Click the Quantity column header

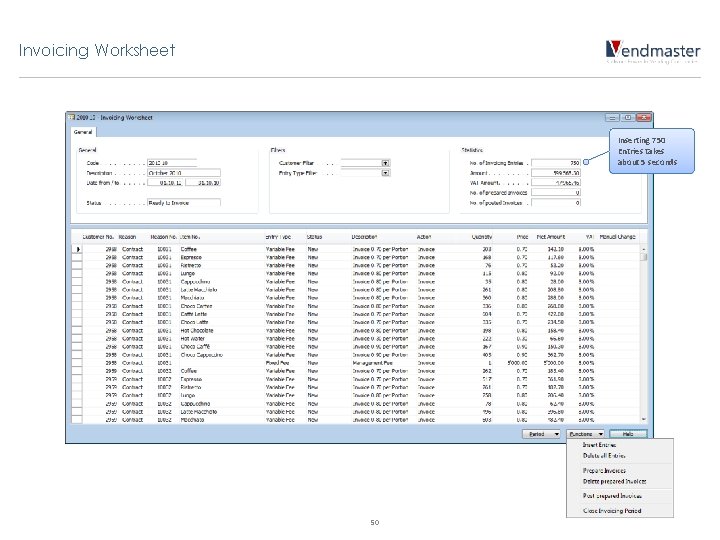pyautogui.click(x=482, y=237)
